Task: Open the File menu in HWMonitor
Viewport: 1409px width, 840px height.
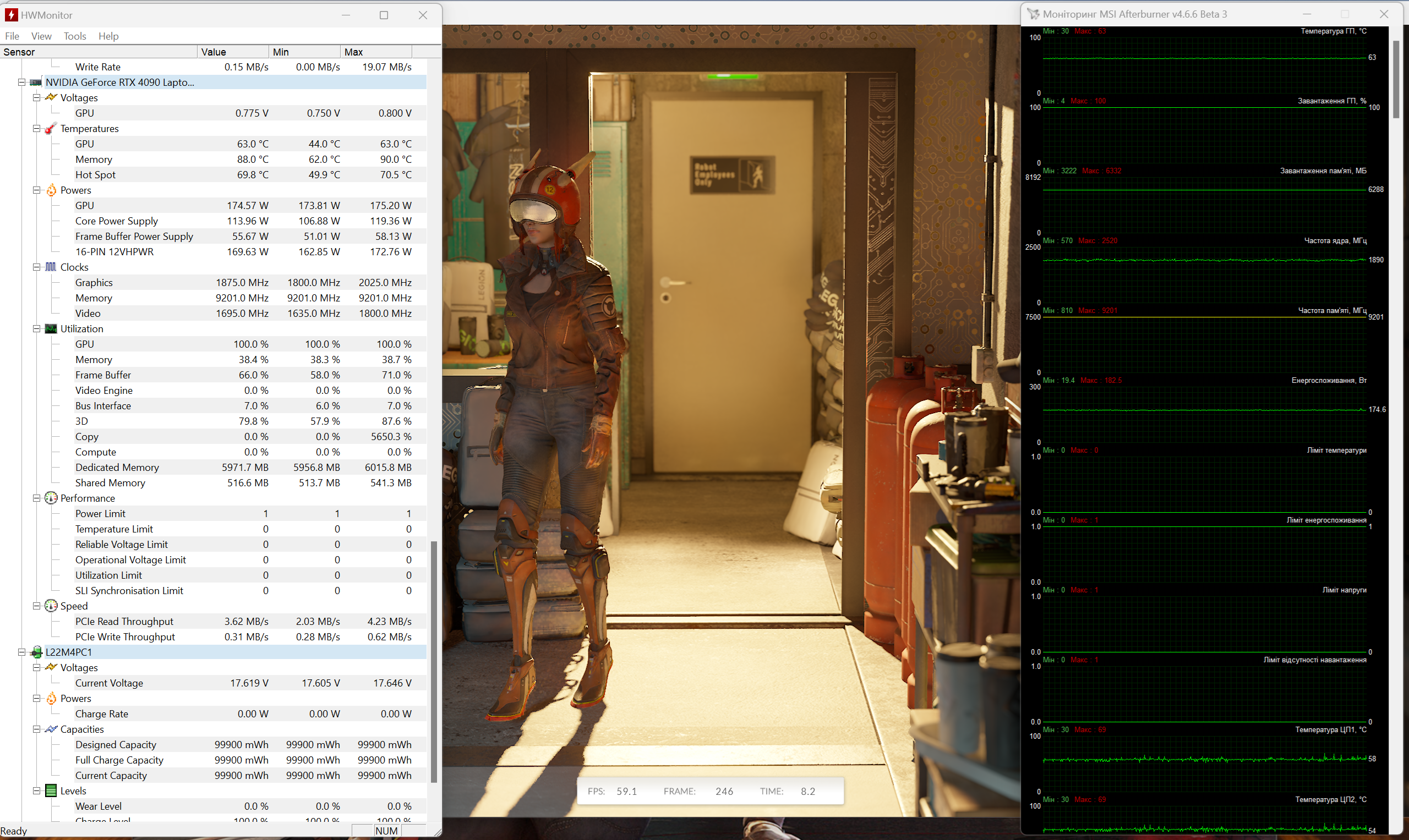Action: 12,36
